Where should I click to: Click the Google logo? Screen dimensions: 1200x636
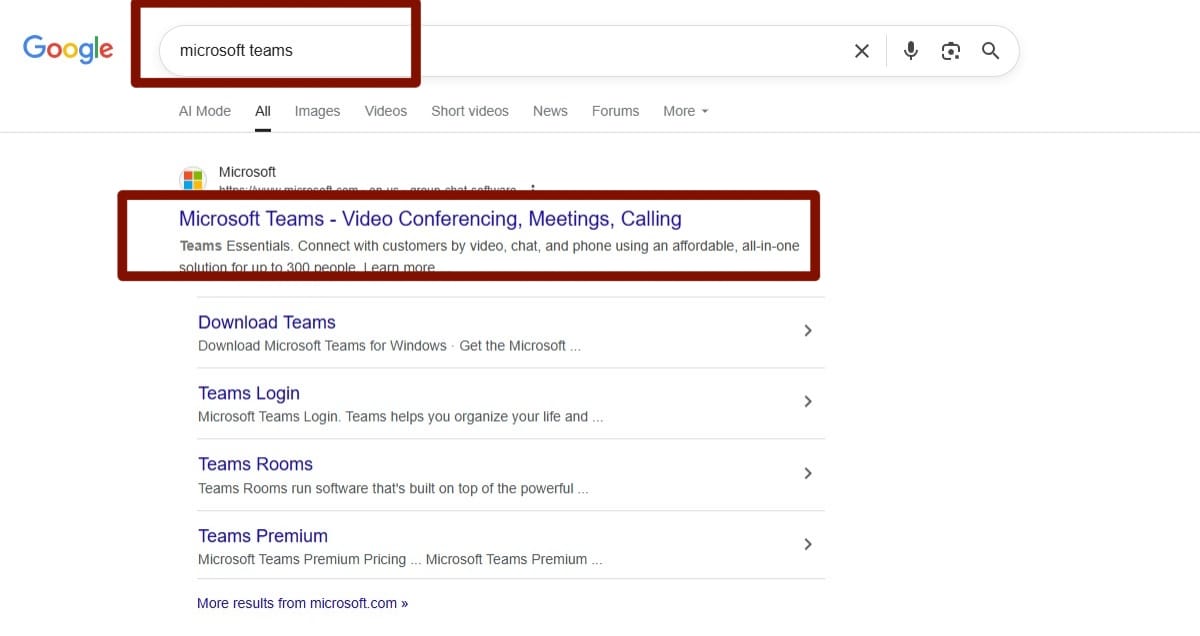tap(68, 49)
